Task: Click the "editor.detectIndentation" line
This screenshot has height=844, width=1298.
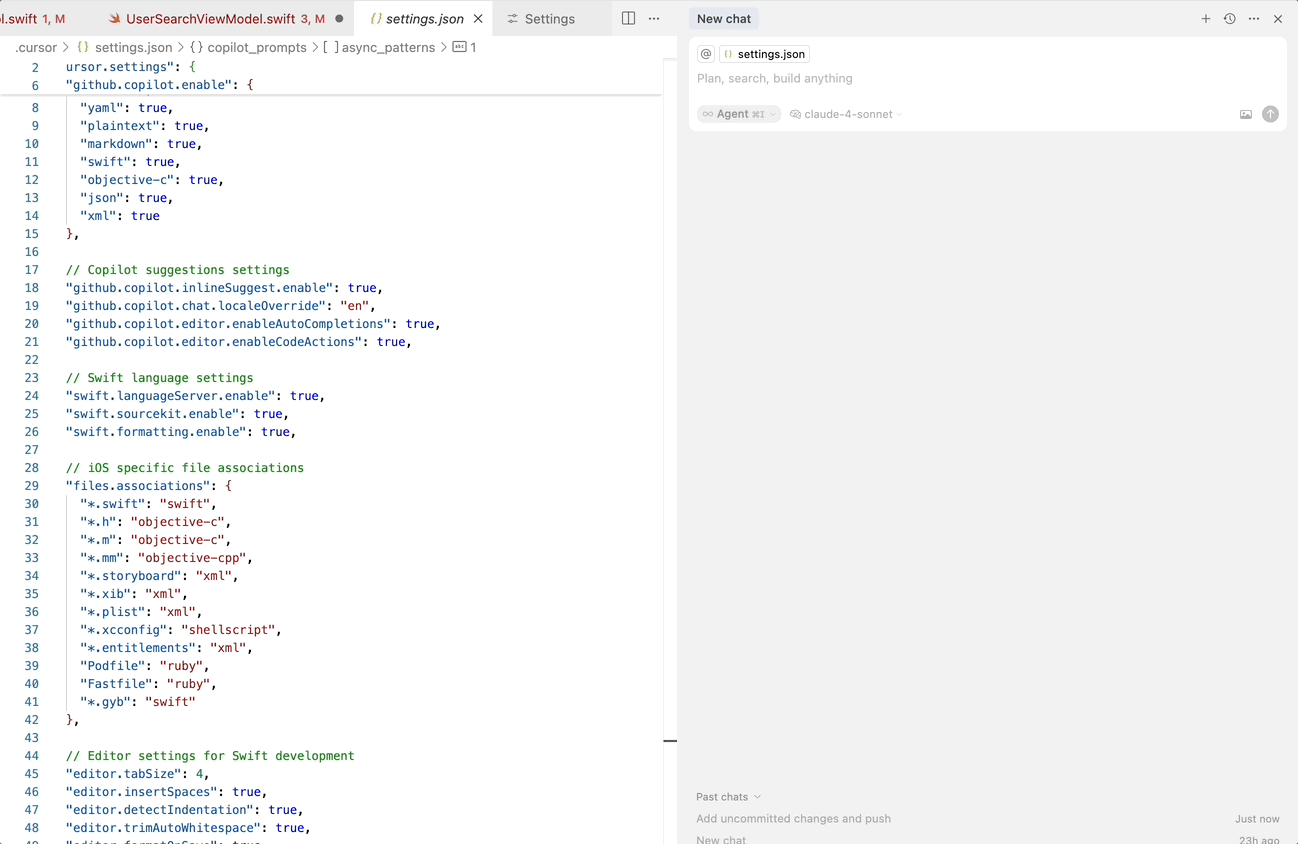Action: pyautogui.click(x=185, y=810)
